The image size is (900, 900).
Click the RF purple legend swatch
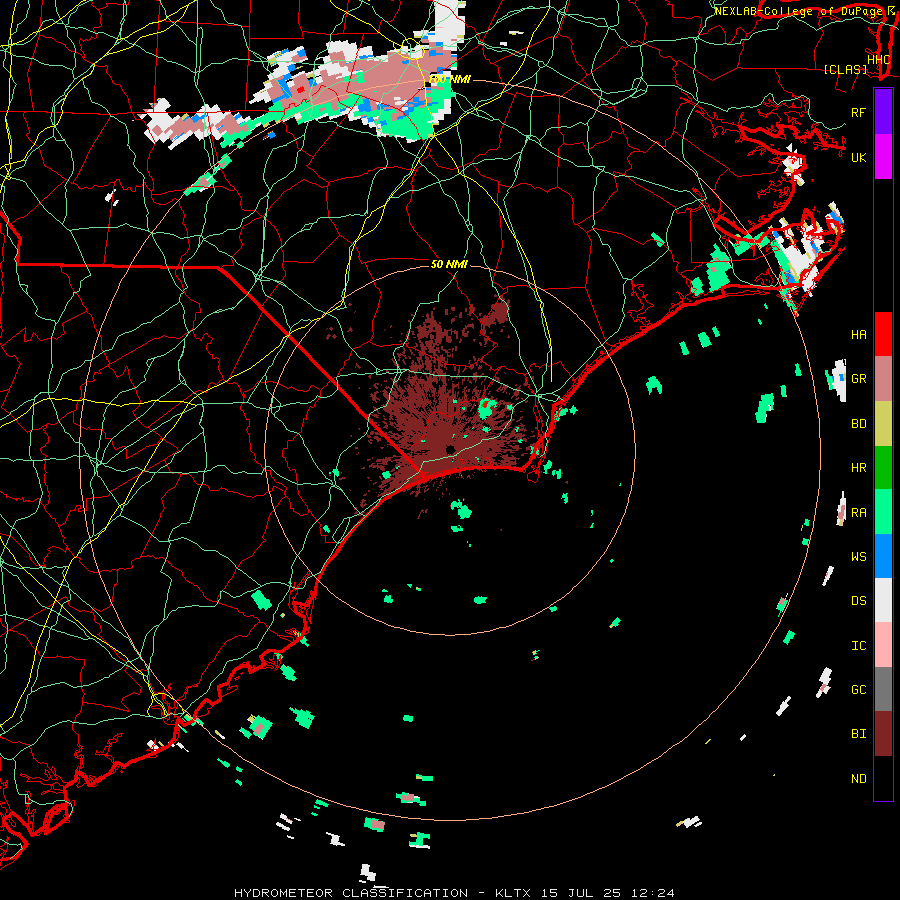point(883,112)
